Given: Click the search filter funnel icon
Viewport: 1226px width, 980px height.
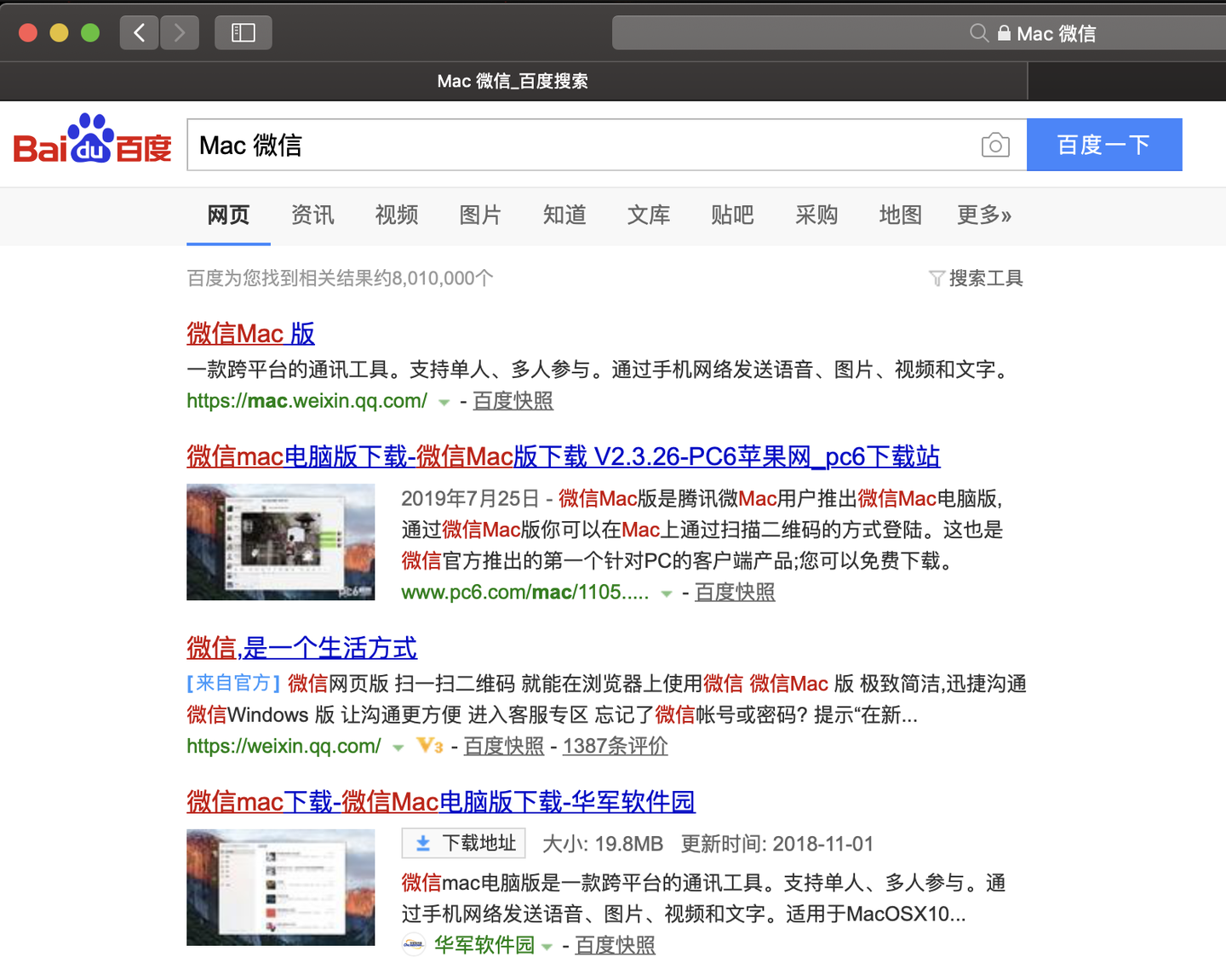Looking at the screenshot, I should pyautogui.click(x=937, y=278).
